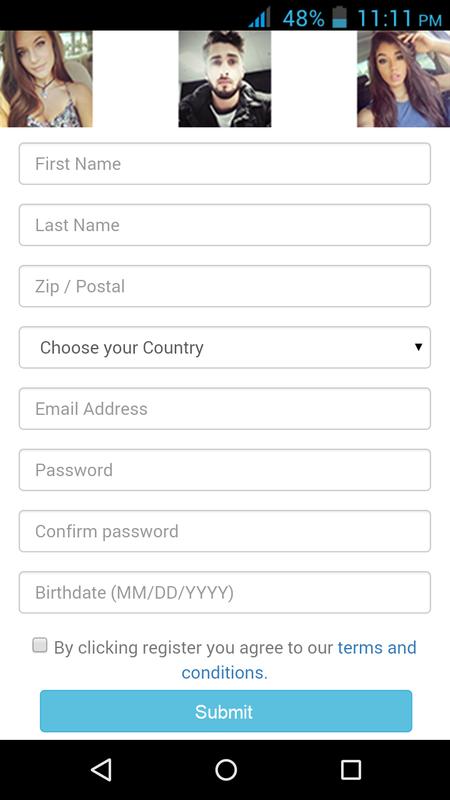Image resolution: width=450 pixels, height=800 pixels.
Task: Open the Choose your Country dropdown
Action: pyautogui.click(x=225, y=347)
